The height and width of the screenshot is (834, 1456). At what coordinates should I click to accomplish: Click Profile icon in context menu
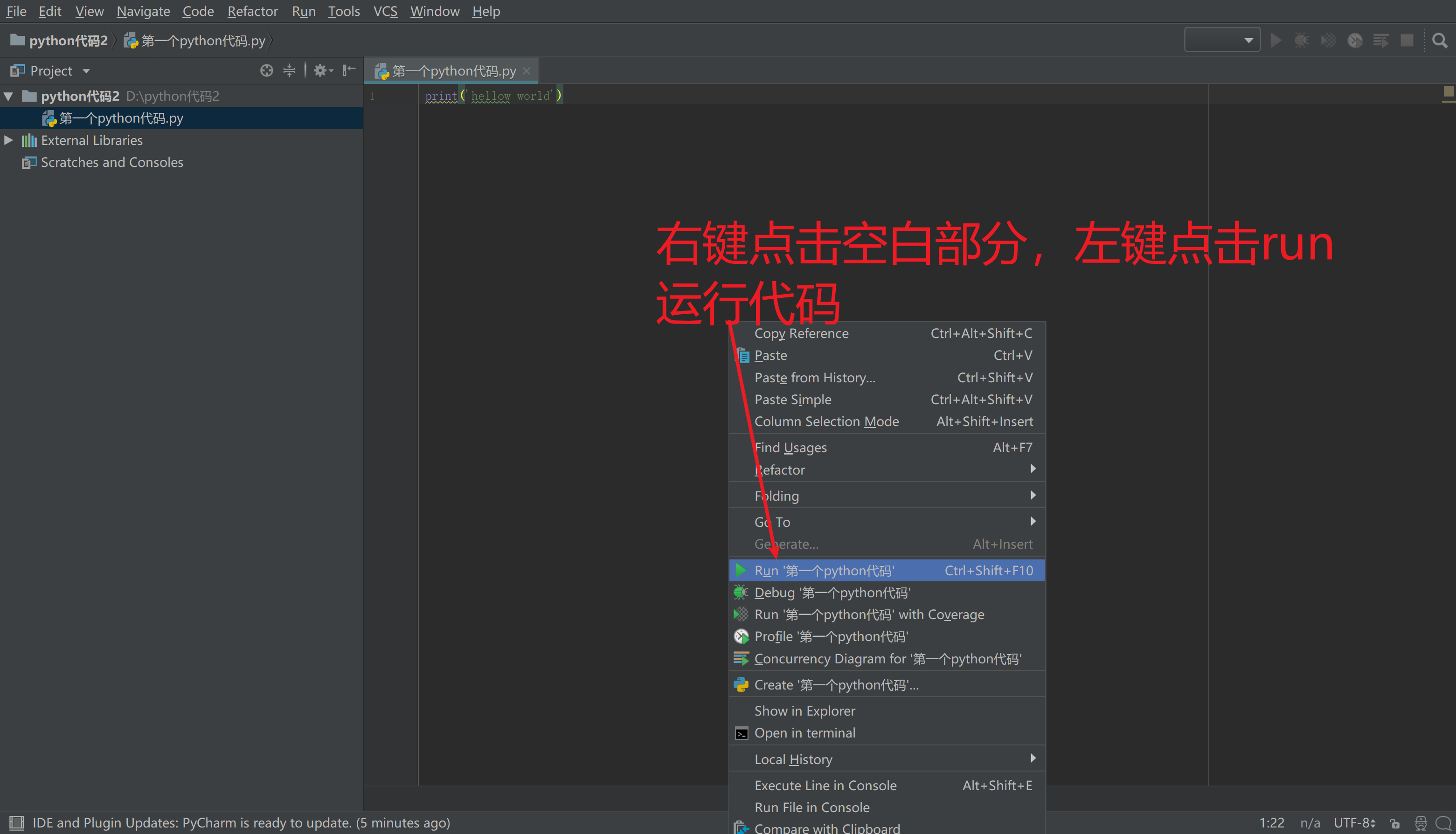(x=741, y=636)
